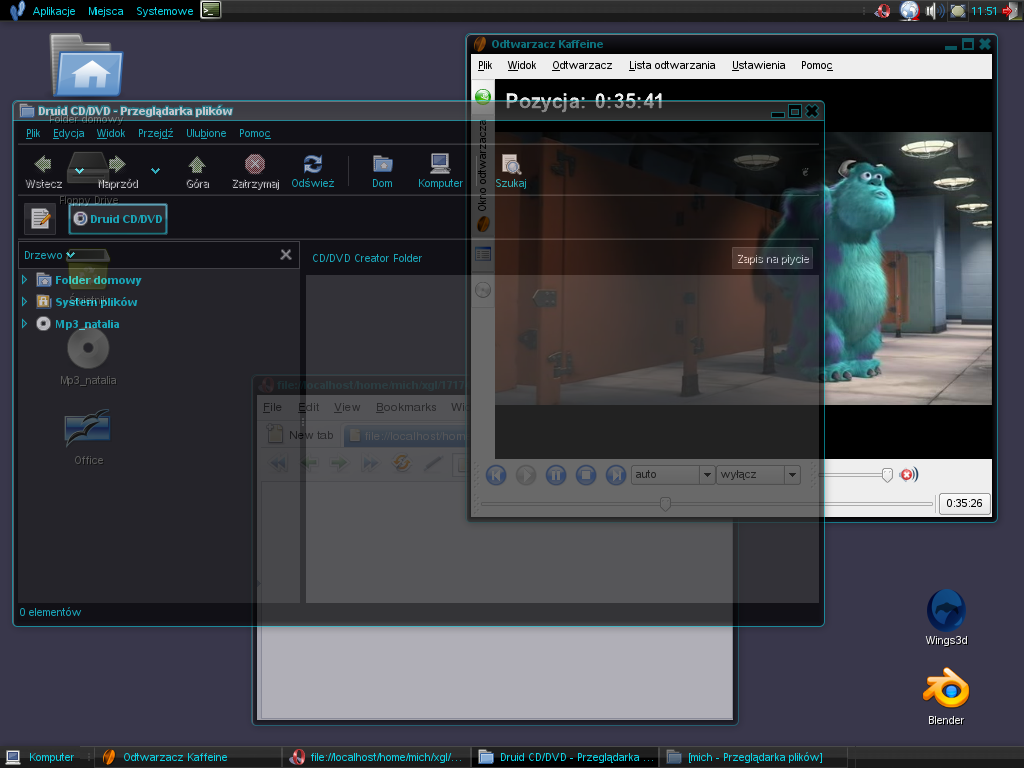Switch to the file://localhost taskbar entry
The image size is (1024, 768).
click(x=377, y=757)
